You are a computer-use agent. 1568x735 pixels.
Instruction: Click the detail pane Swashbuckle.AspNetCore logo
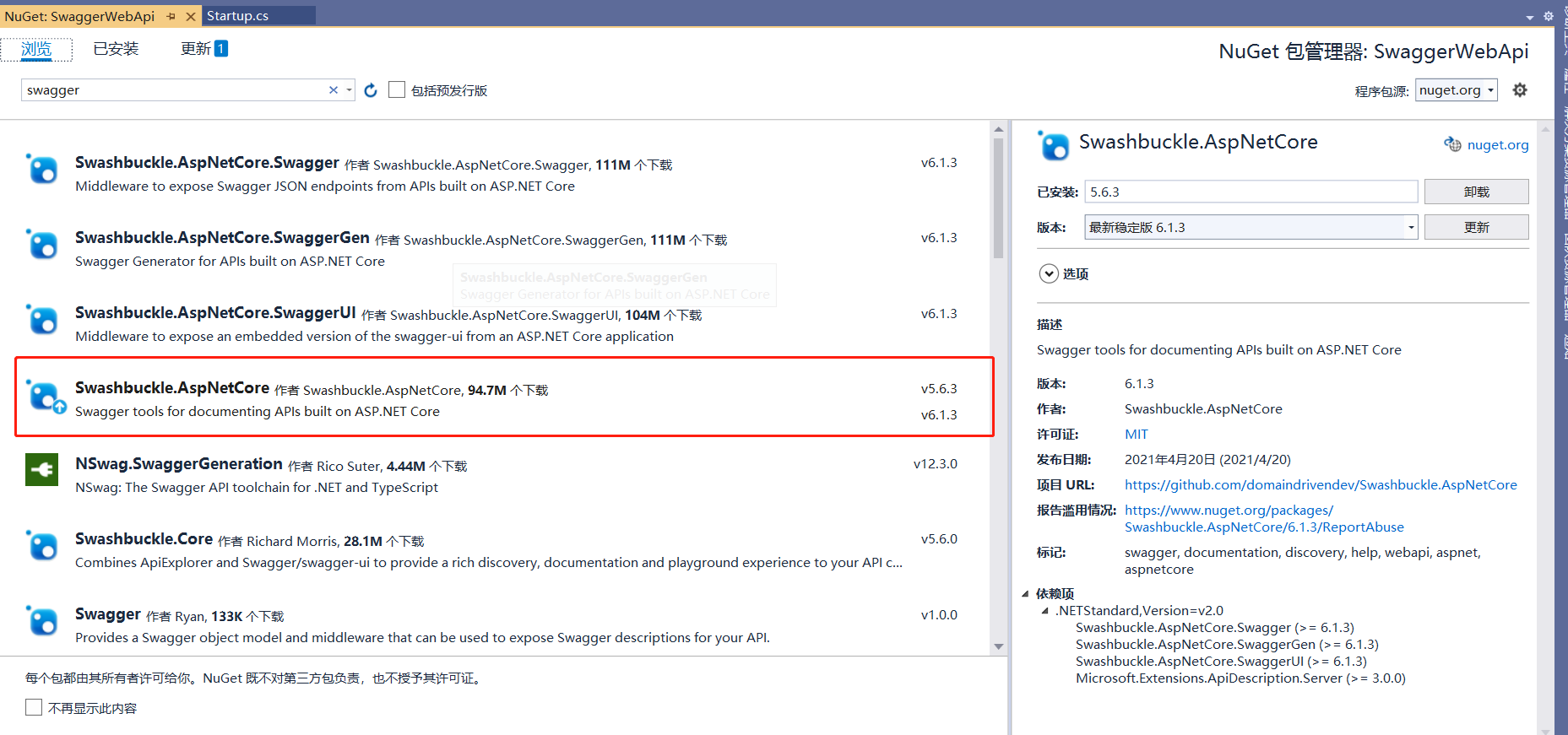(x=1053, y=146)
